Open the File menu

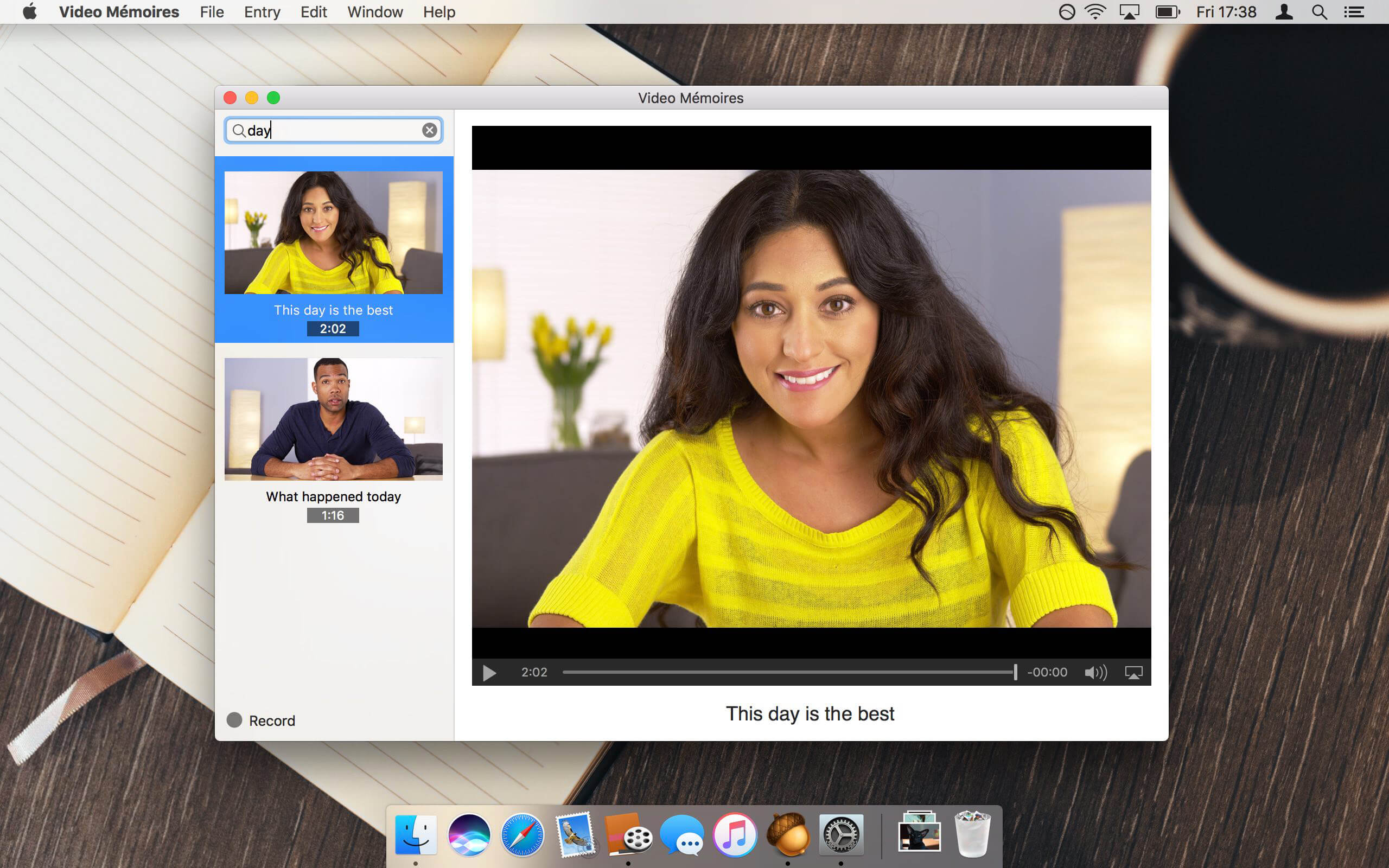[211, 12]
